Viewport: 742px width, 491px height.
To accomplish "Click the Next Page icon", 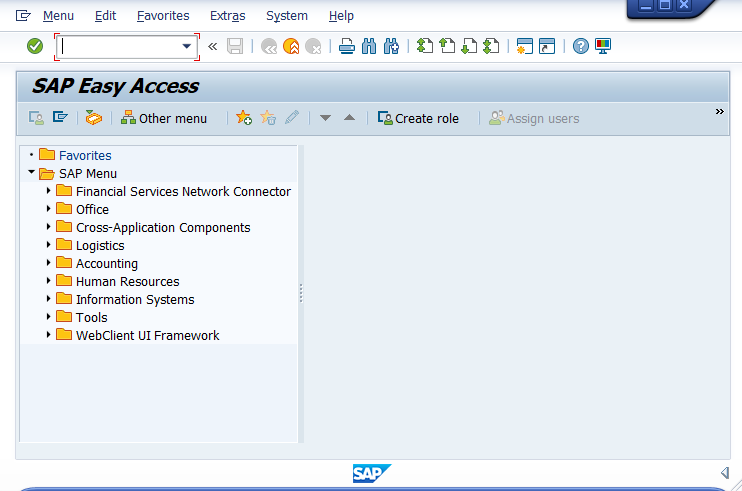I will [469, 46].
